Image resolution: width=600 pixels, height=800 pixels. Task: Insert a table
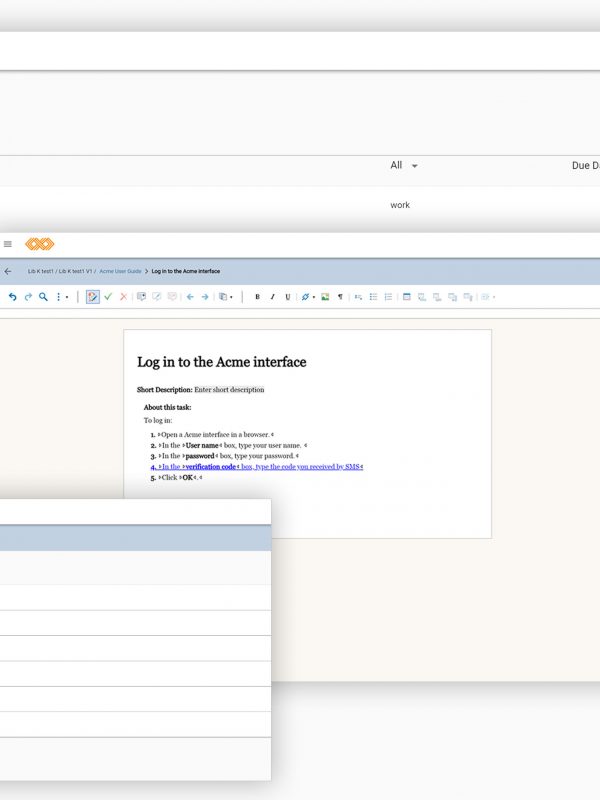tap(407, 296)
